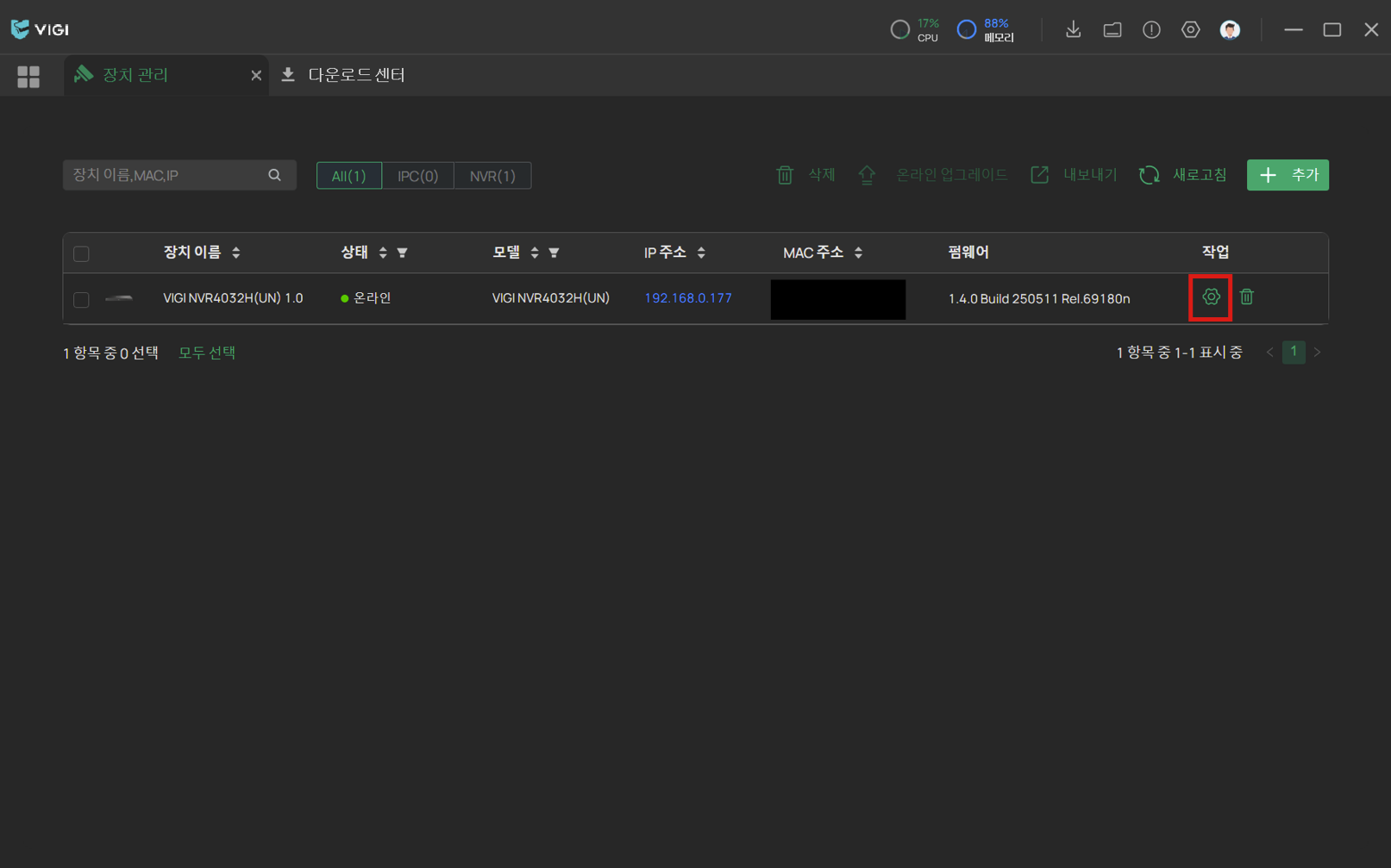The image size is (1391, 868).
Task: Click the trash icon in device row
Action: click(x=1246, y=297)
